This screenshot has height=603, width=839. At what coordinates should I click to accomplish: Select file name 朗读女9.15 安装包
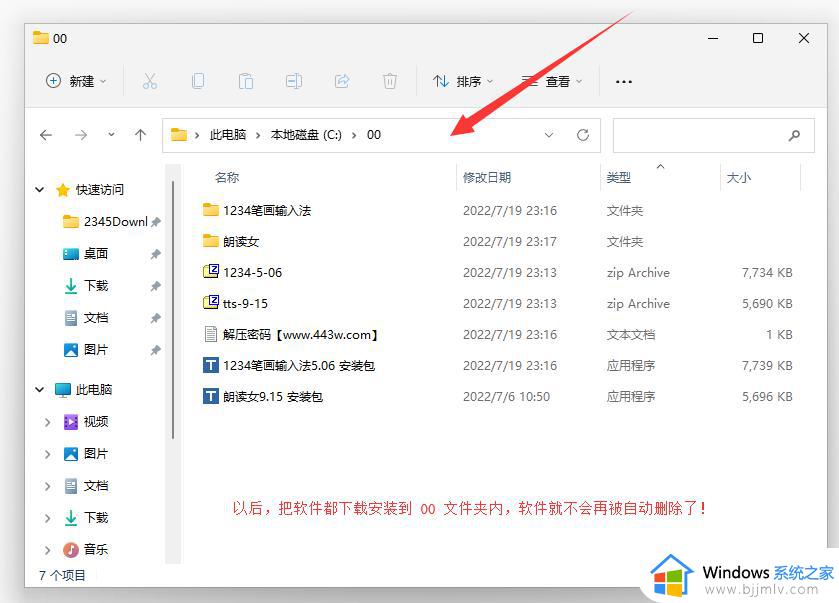click(273, 396)
